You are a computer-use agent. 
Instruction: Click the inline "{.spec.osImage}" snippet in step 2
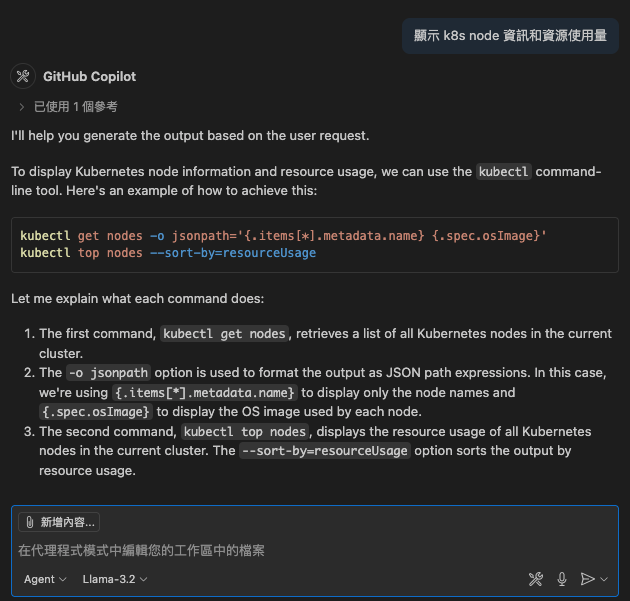96,411
